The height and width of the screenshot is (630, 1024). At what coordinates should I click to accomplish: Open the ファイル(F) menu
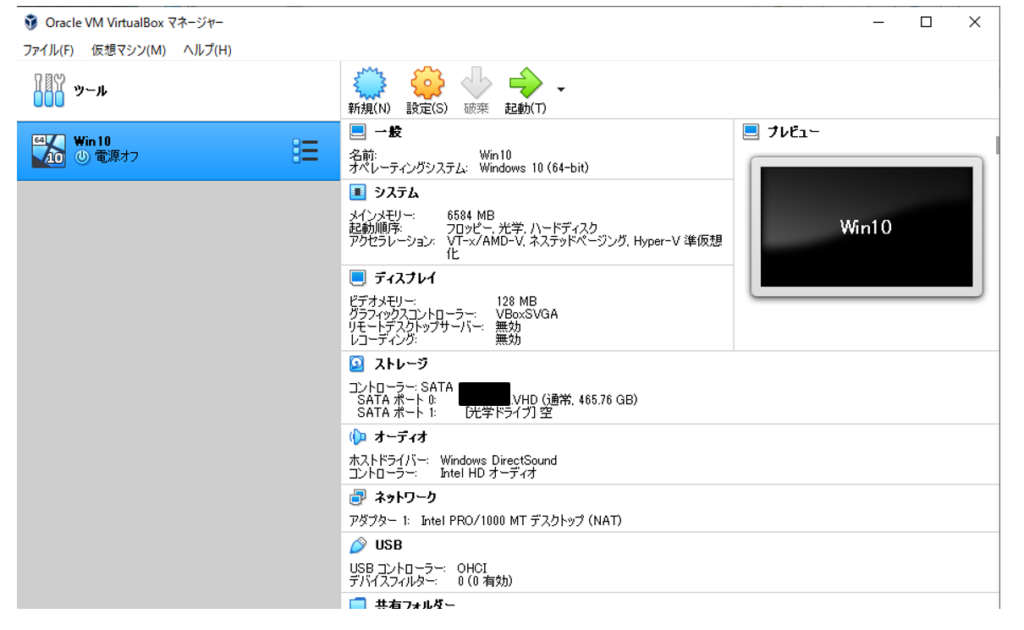click(48, 50)
